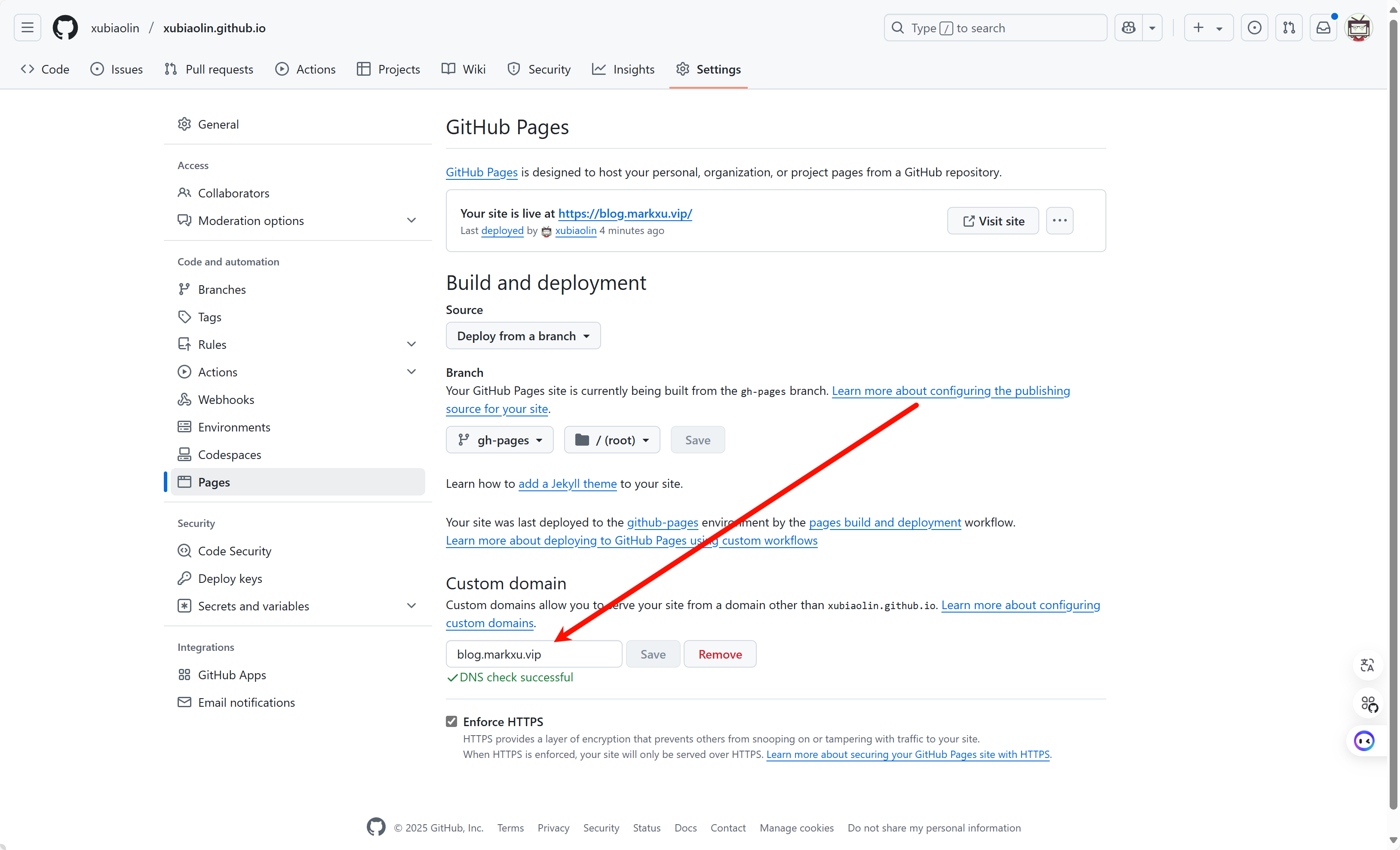The image size is (1400, 850).
Task: Open the add a Jekyll theme link
Action: point(567,483)
